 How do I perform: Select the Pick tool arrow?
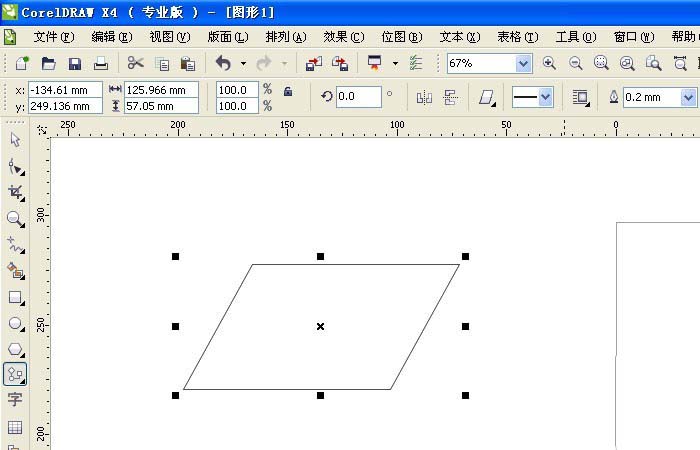[x=15, y=140]
